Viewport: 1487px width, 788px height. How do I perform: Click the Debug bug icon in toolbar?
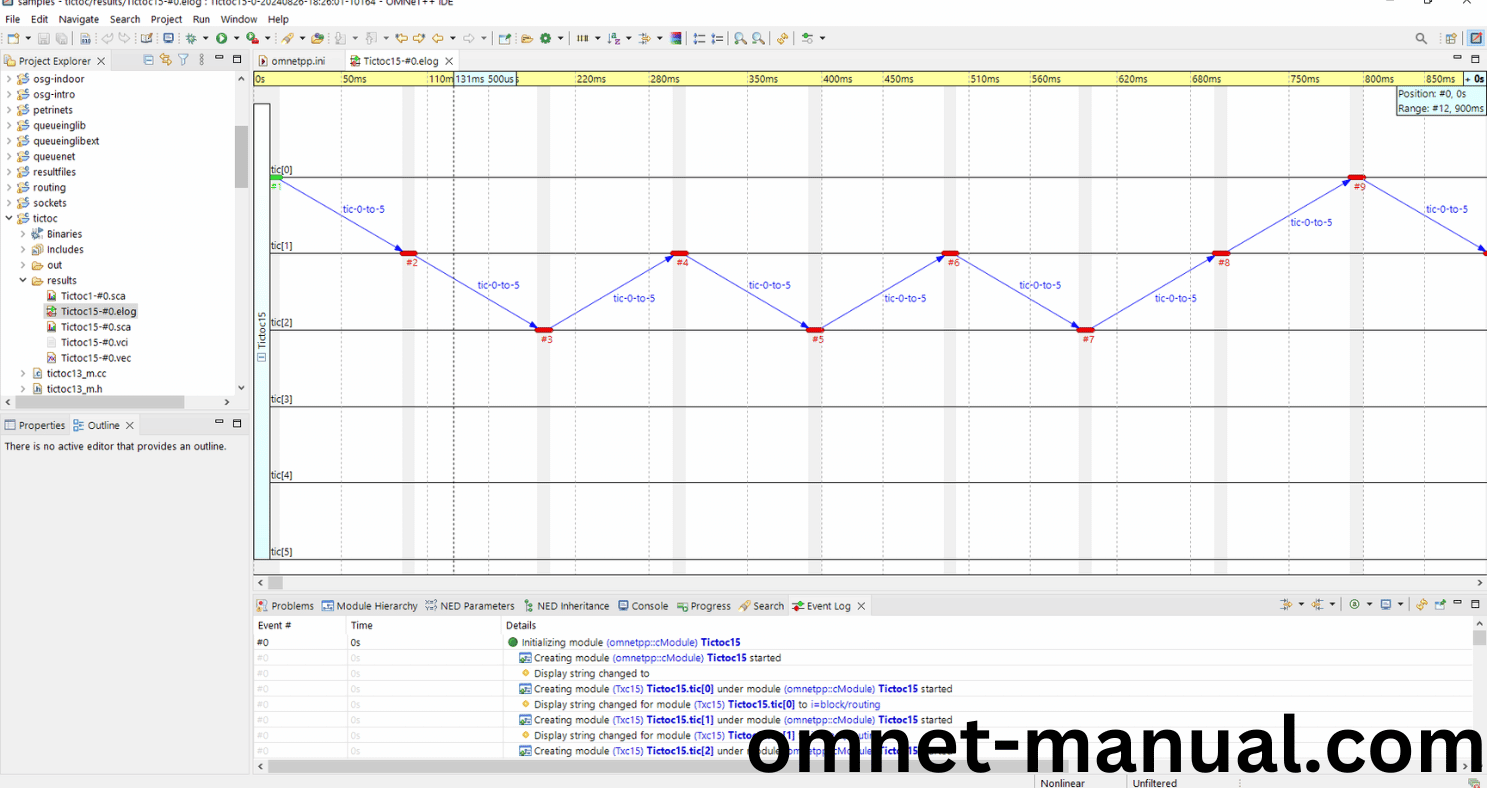click(191, 38)
